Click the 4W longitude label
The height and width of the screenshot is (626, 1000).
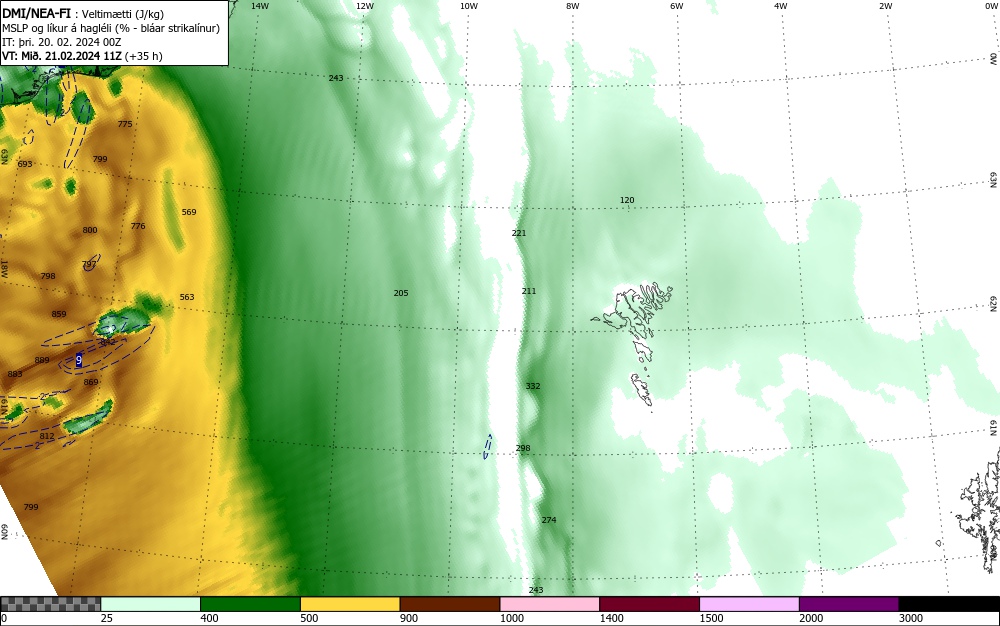click(781, 6)
